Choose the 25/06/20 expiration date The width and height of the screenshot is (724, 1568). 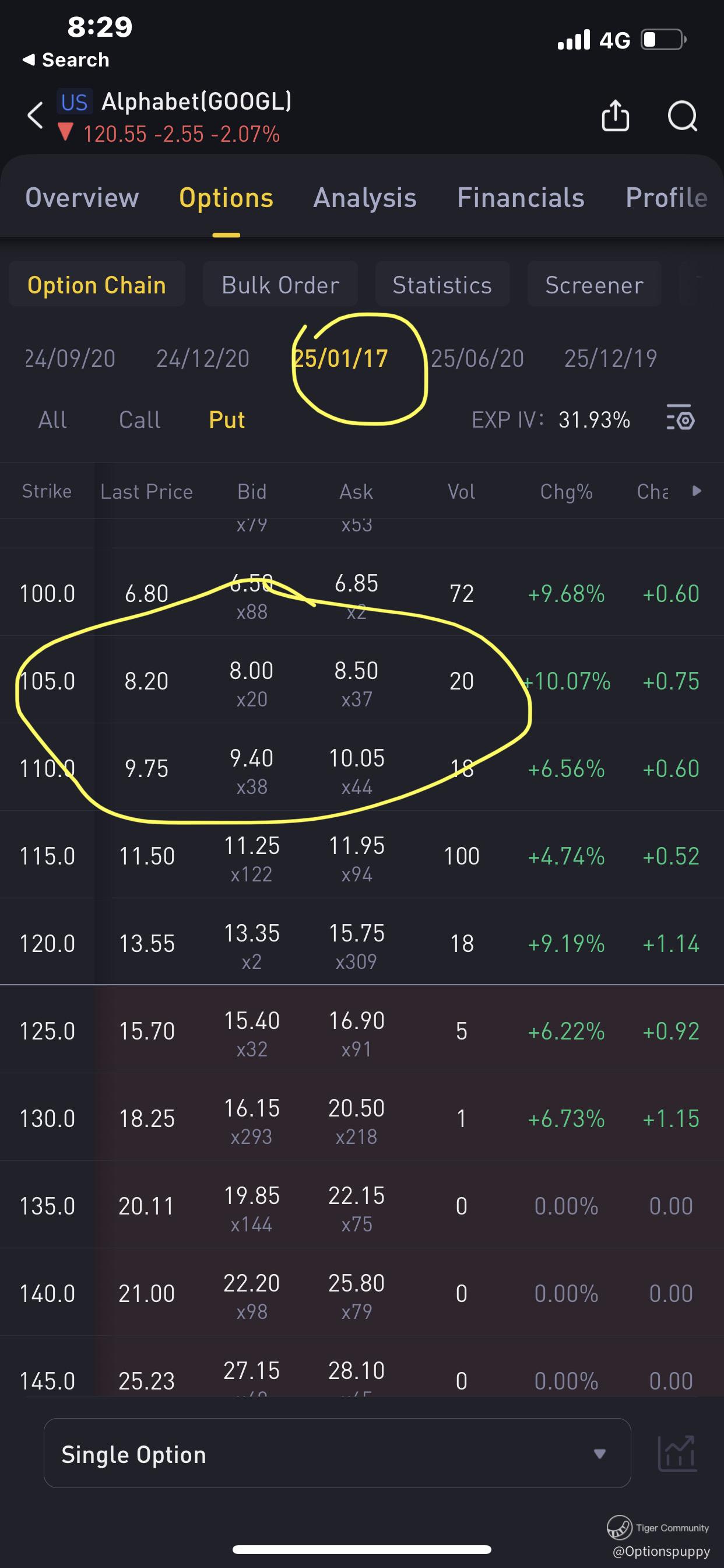(477, 359)
